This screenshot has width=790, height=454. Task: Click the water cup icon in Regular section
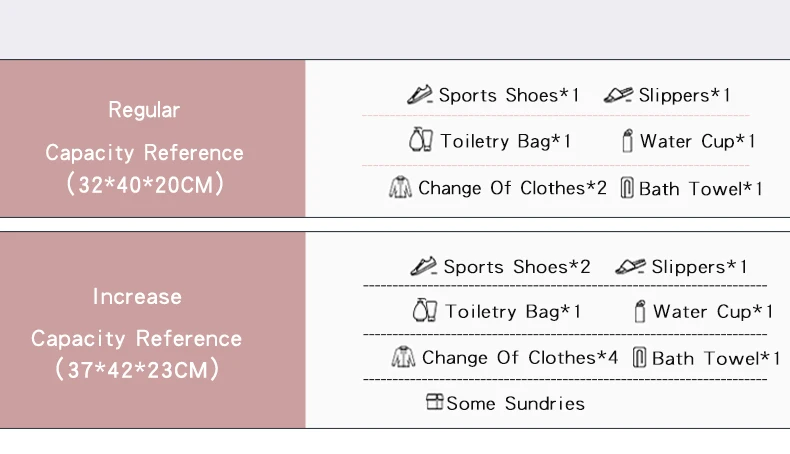point(627,141)
